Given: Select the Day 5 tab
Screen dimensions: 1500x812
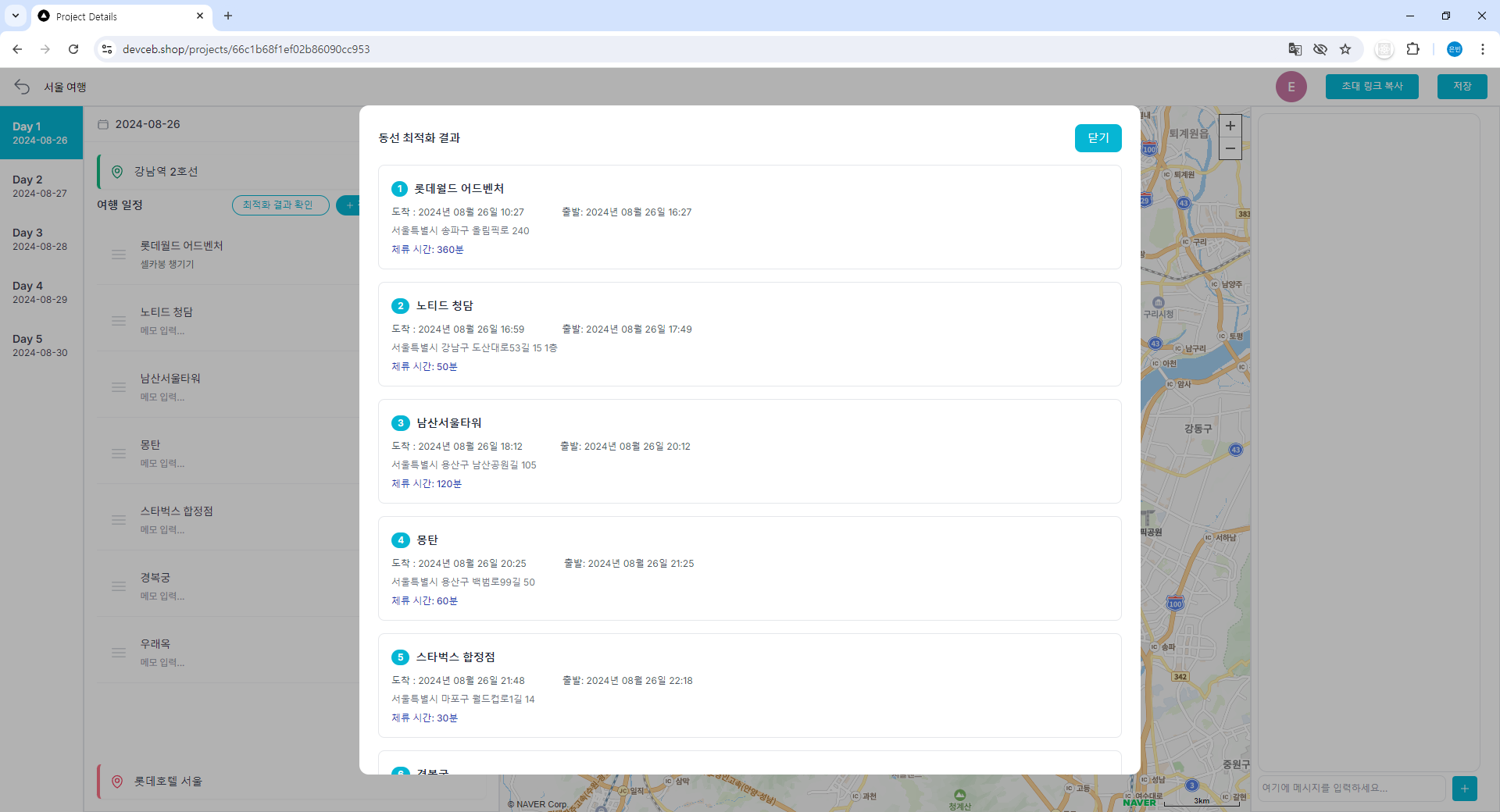Looking at the screenshot, I should point(41,345).
